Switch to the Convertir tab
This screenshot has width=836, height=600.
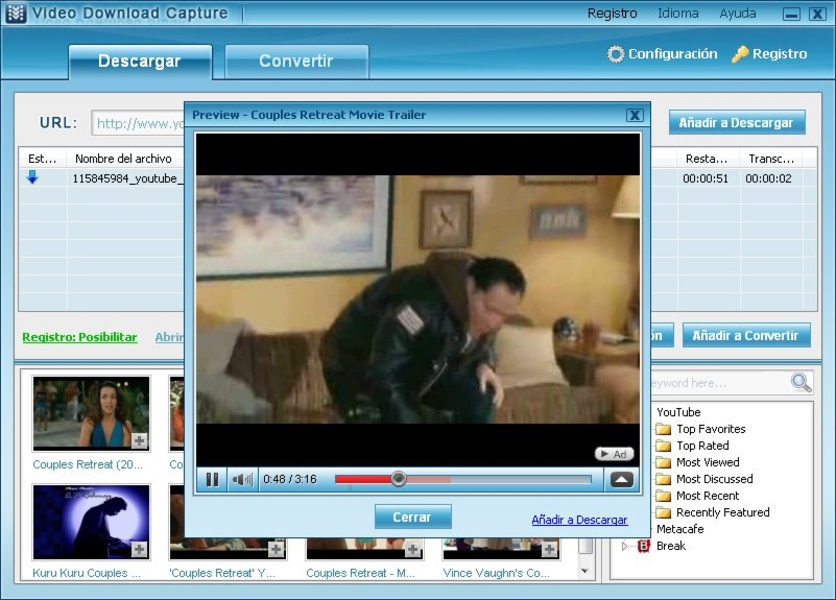coord(296,61)
